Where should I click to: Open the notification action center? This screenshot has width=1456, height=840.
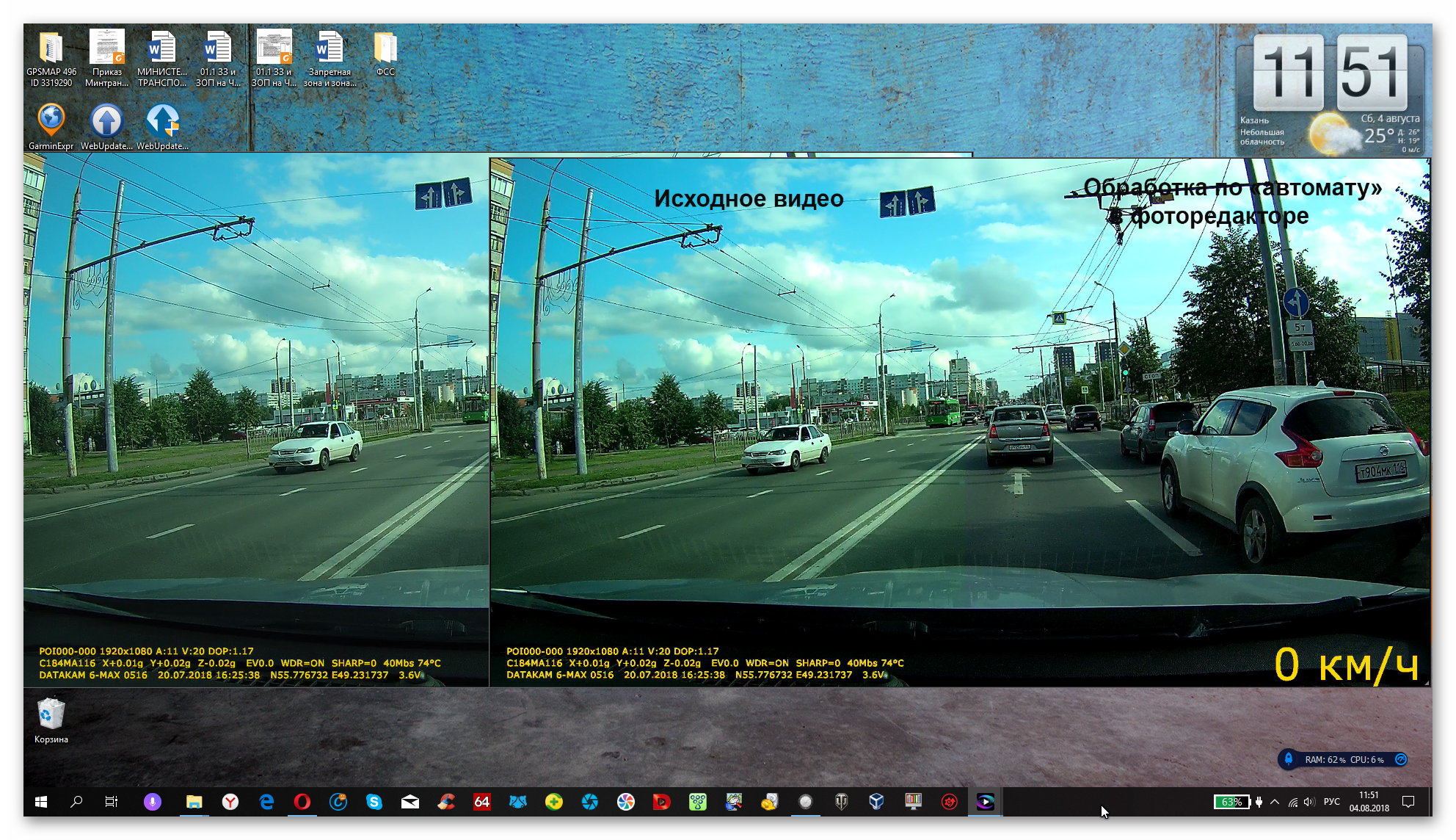tap(1408, 802)
